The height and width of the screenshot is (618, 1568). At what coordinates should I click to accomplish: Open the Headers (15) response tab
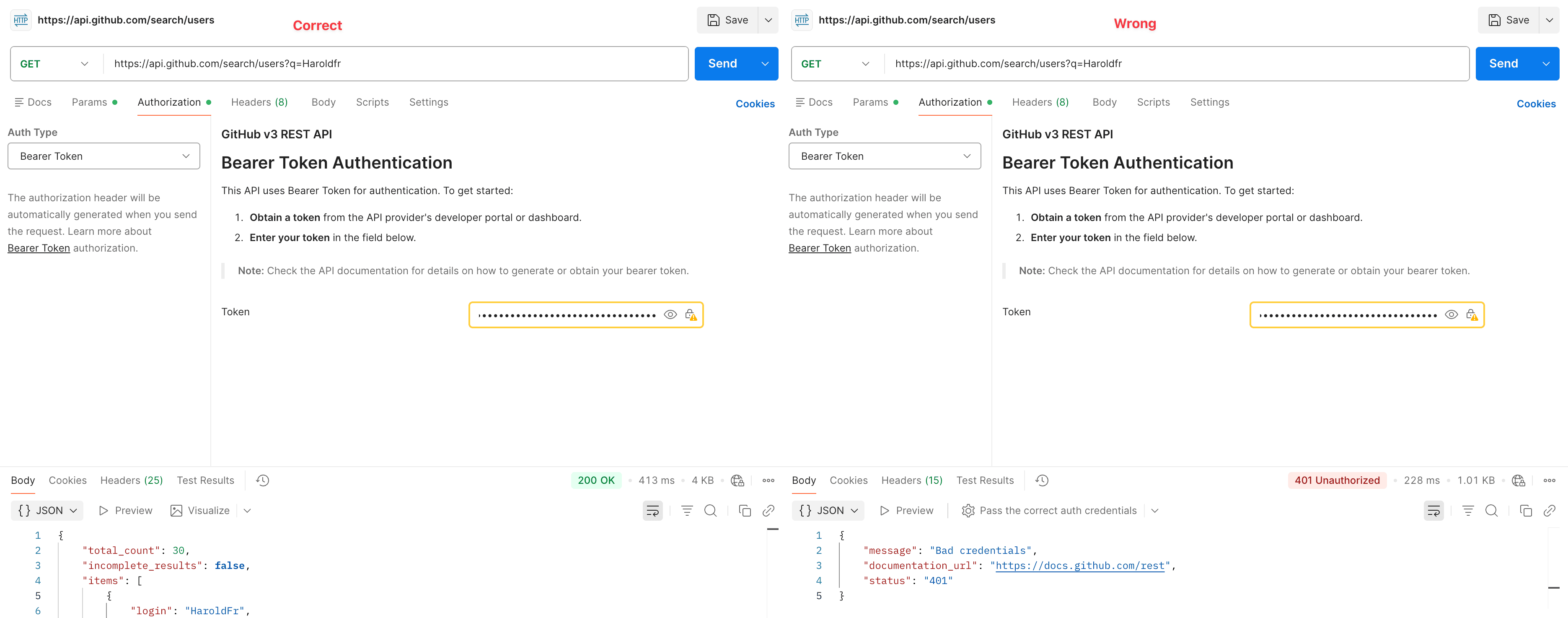[x=912, y=480]
